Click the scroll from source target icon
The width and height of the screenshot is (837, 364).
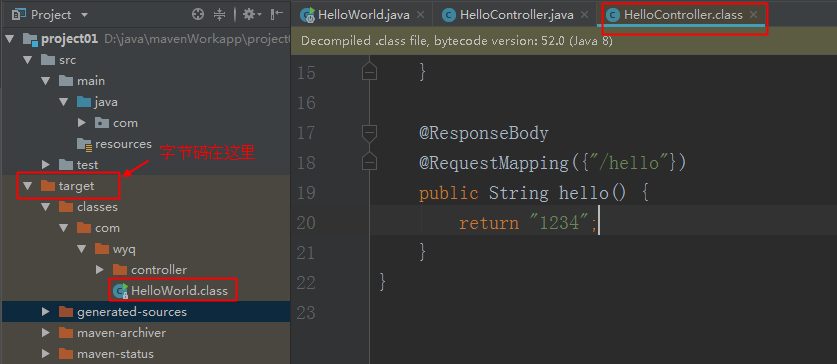click(198, 14)
